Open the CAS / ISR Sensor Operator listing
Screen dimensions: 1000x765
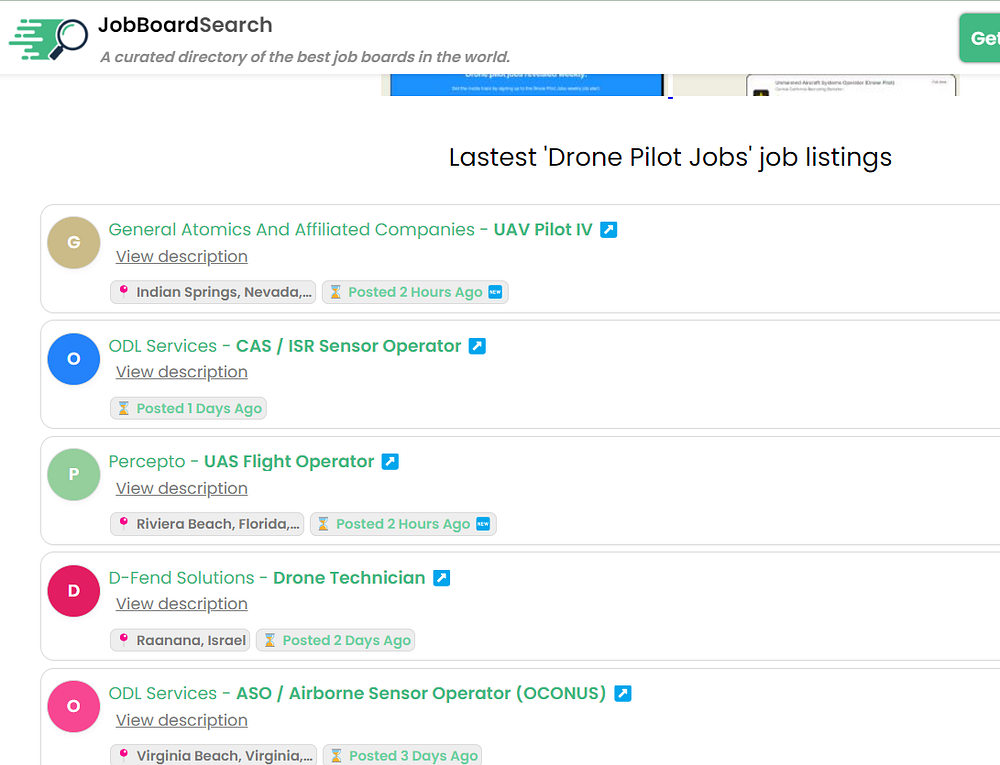(284, 346)
